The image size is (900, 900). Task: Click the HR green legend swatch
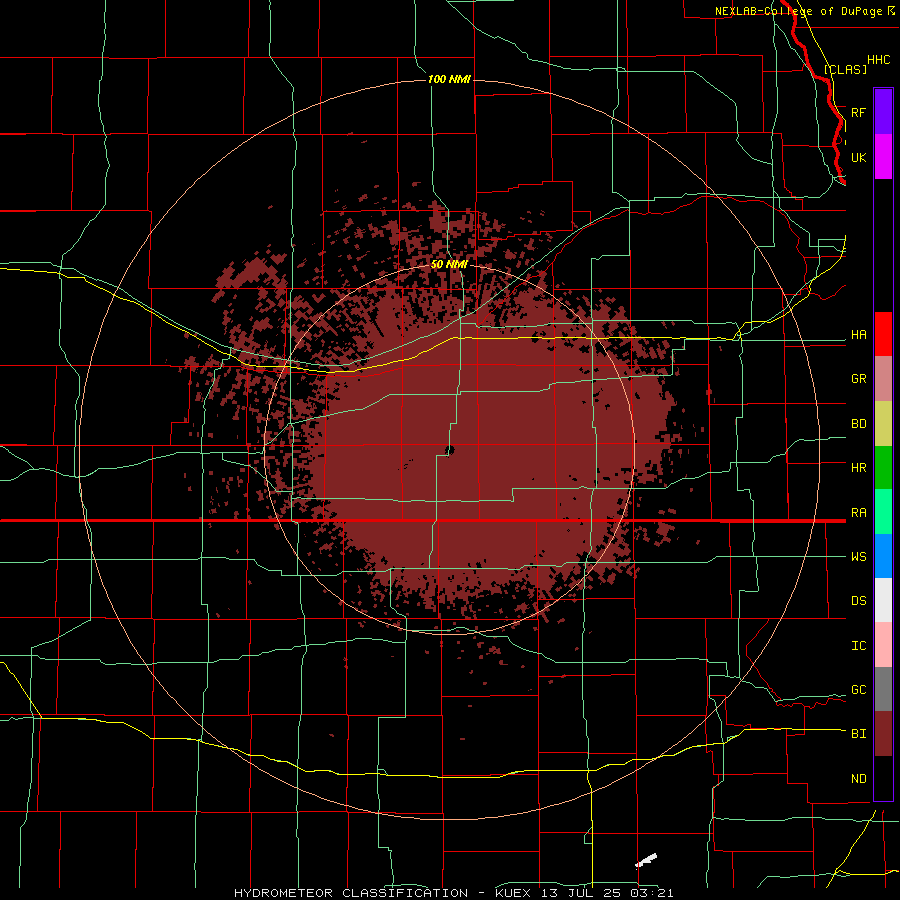click(883, 468)
